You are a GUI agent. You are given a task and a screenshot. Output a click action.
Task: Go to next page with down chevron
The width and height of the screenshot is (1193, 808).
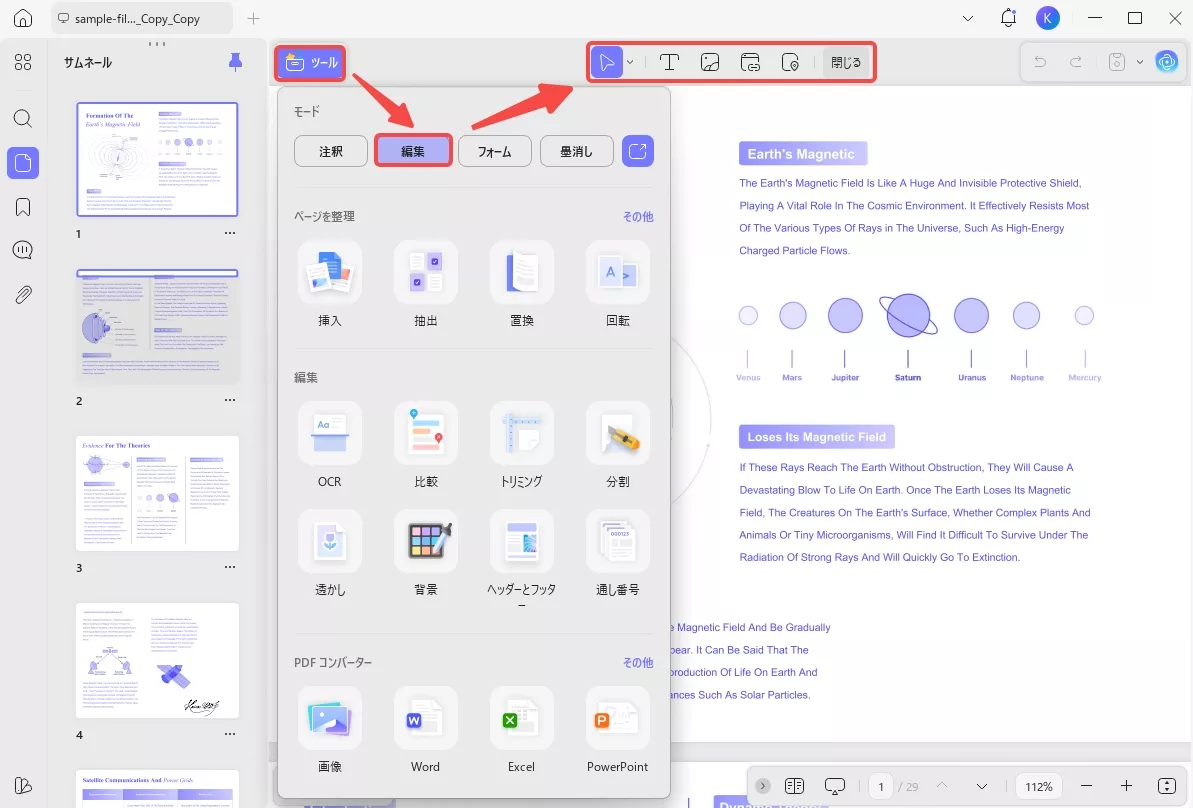coord(981,787)
